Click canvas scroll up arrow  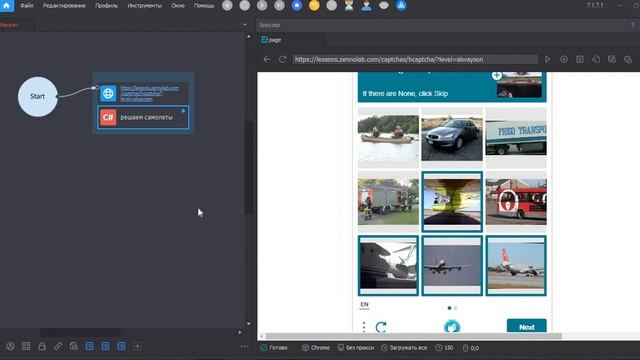click(249, 36)
